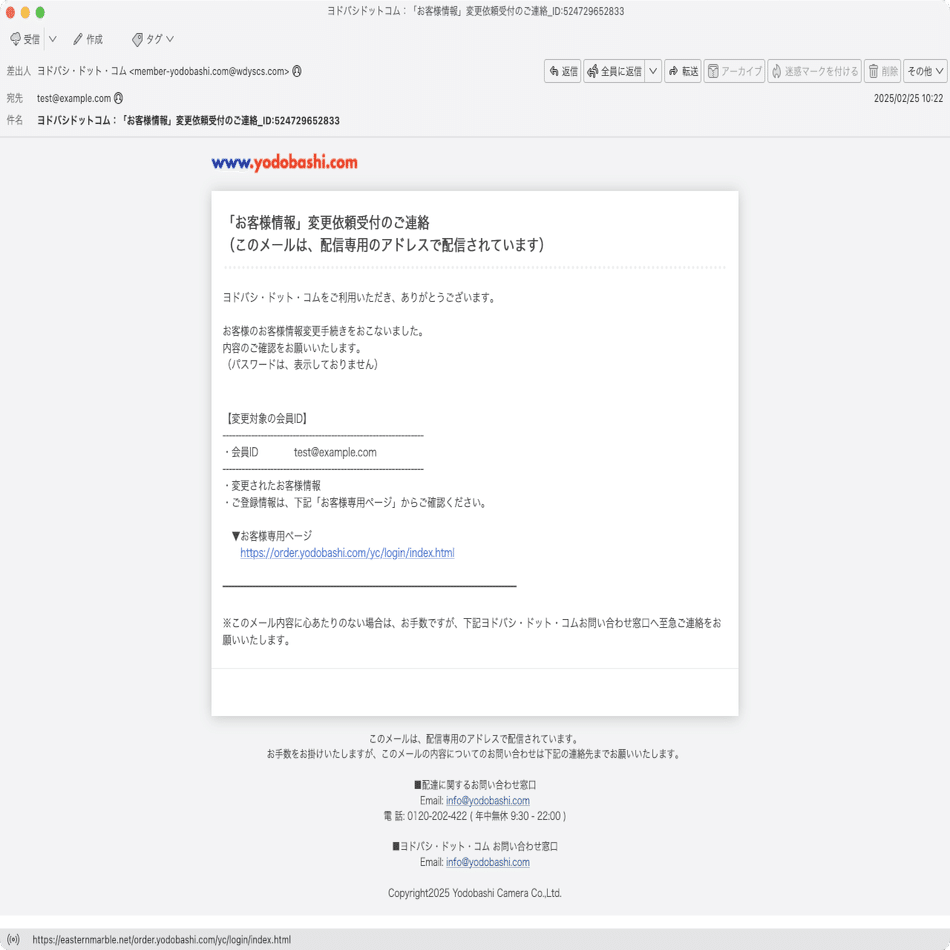The height and width of the screenshot is (950, 950).
Task: Click the contact icon beside the sender address
Action: (299, 71)
